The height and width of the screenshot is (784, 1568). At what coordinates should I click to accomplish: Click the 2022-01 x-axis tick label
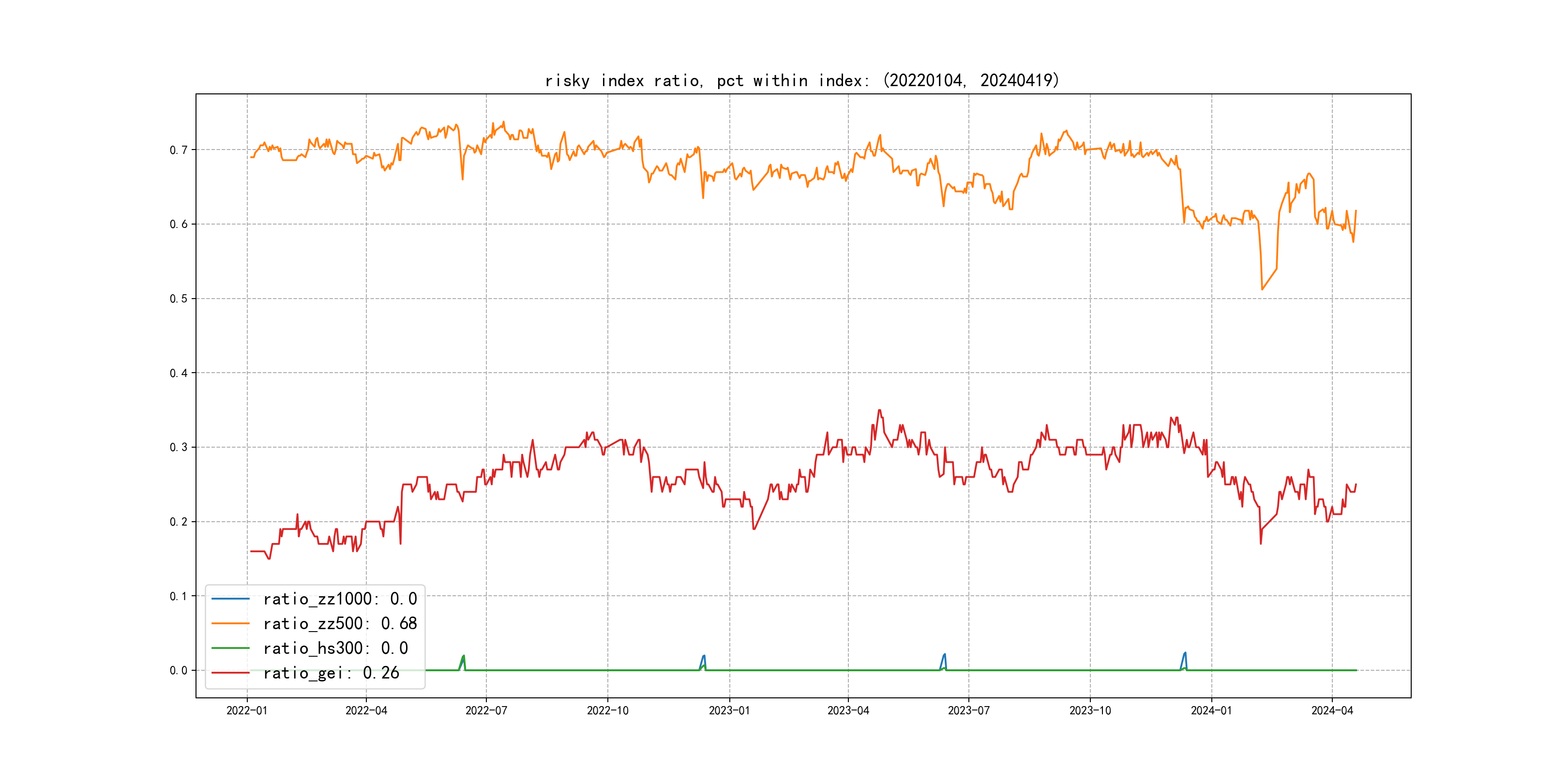(x=246, y=710)
